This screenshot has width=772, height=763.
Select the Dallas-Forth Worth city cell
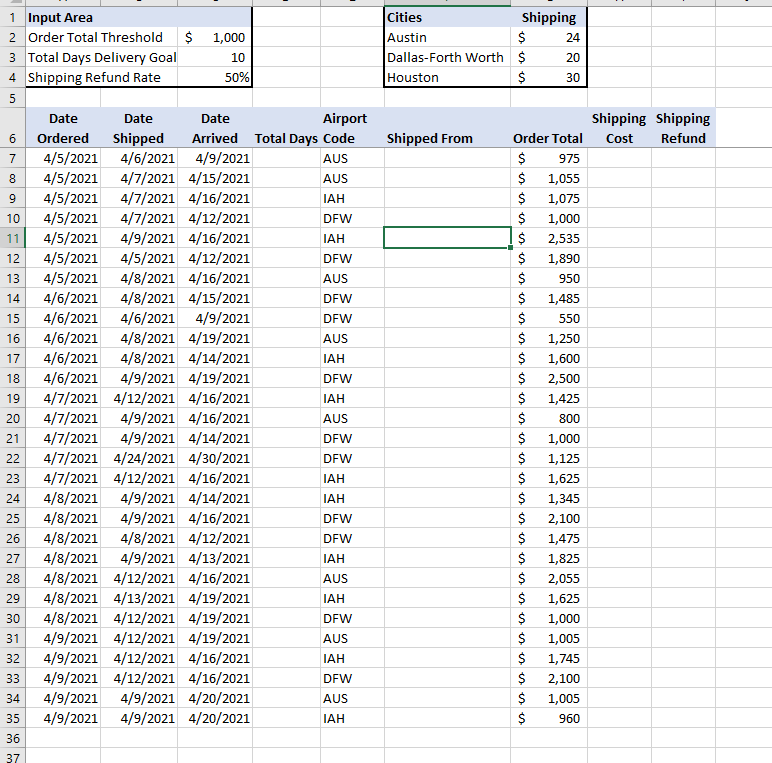445,57
